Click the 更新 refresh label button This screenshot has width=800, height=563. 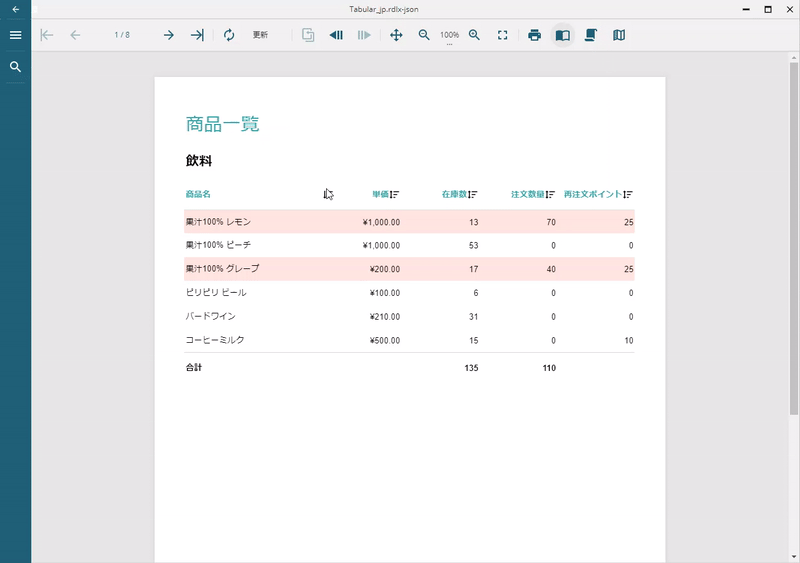click(260, 35)
